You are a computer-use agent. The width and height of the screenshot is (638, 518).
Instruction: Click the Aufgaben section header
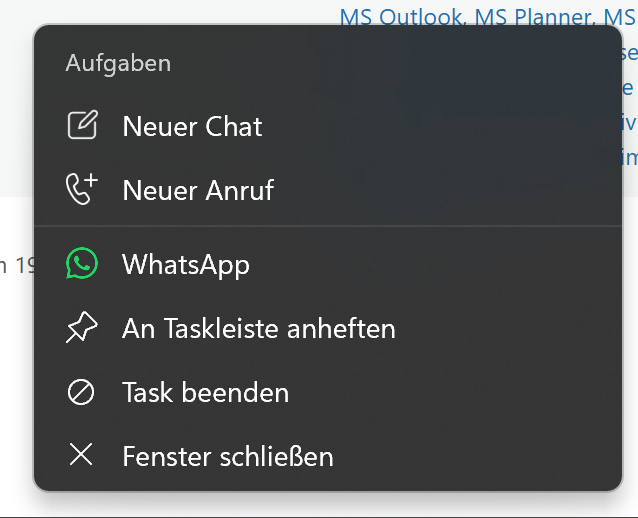118,63
